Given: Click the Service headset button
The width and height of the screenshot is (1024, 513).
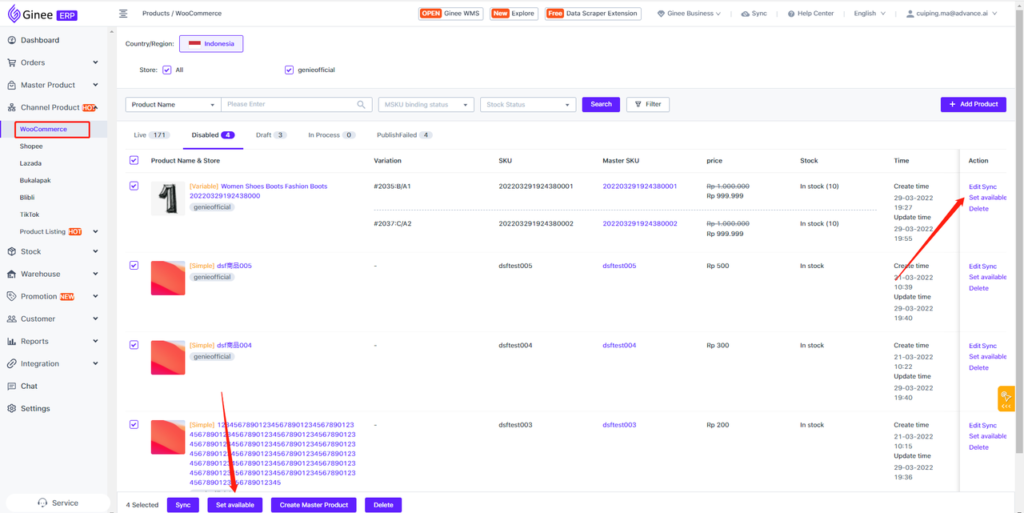Looking at the screenshot, I should (57, 503).
